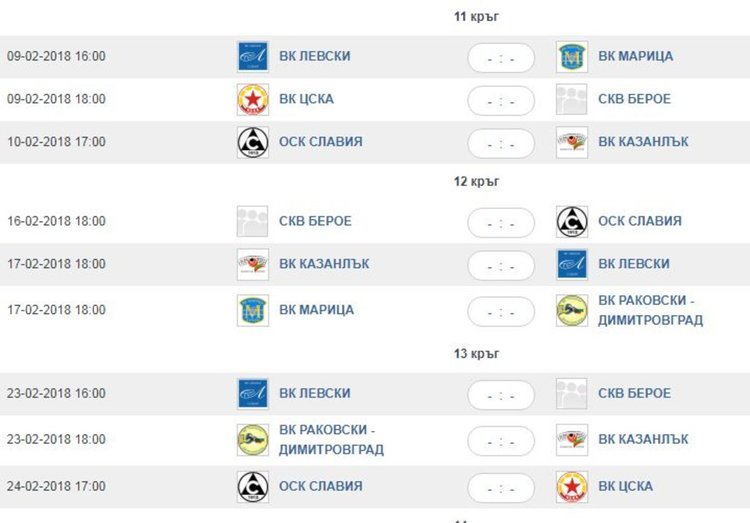Viewport: 750px width, 523px height.
Task: Open the ОСК СЛАВИЯ link on 16-02-2018
Action: (639, 221)
